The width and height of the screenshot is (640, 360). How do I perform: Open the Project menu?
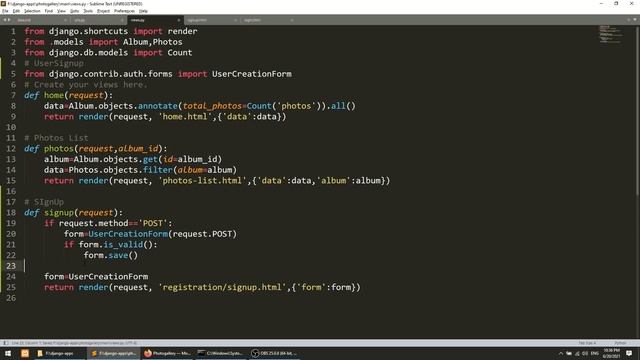pyautogui.click(x=103, y=11)
